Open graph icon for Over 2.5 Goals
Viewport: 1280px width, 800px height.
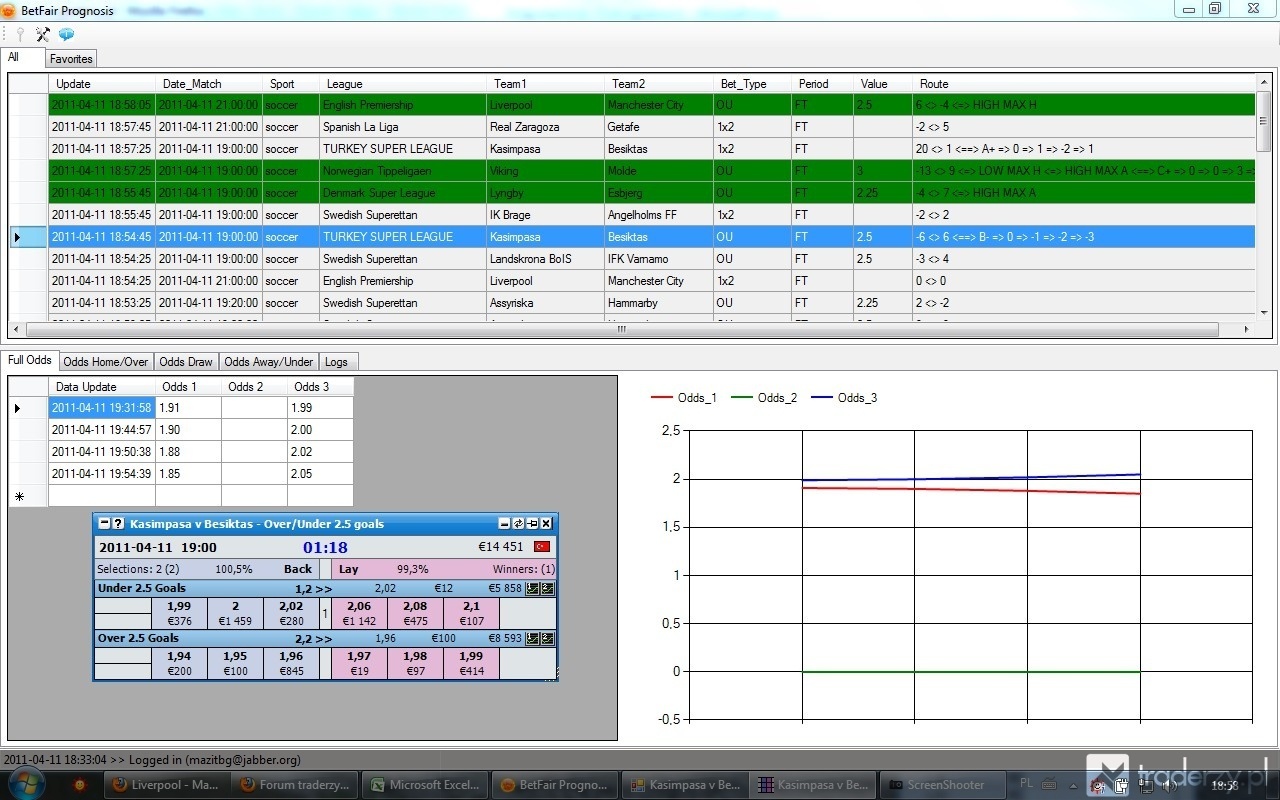tap(532, 639)
